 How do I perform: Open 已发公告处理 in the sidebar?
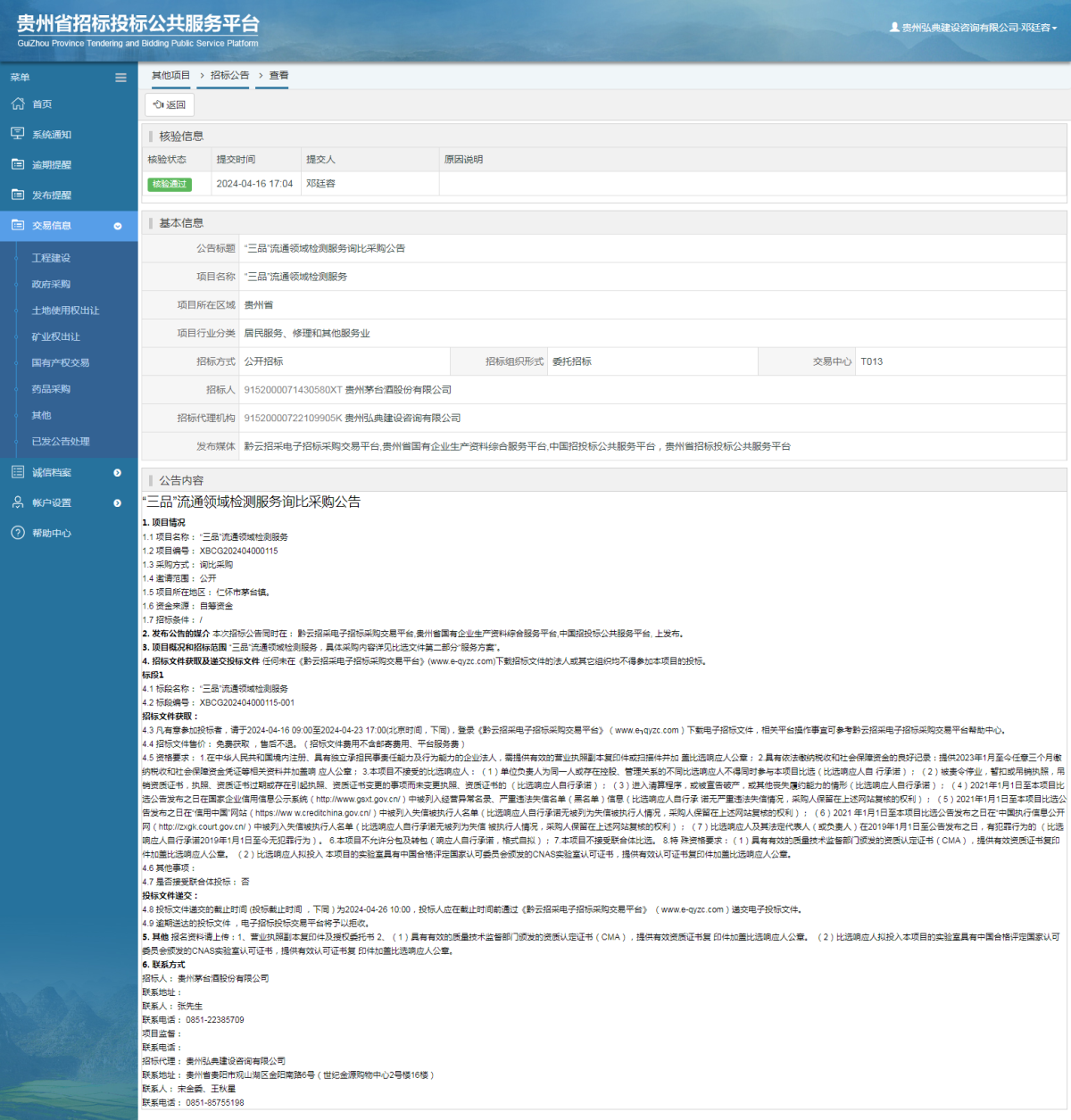pos(61,441)
